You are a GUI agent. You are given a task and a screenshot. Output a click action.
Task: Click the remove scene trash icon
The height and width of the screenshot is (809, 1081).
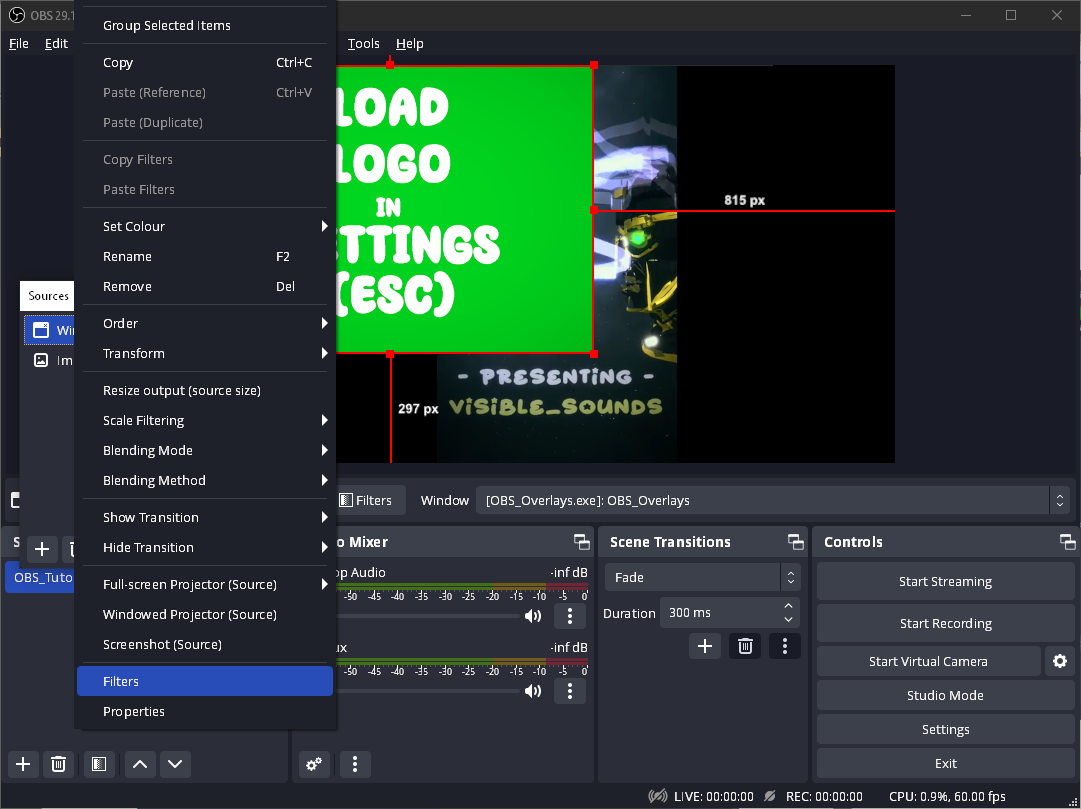tap(58, 764)
